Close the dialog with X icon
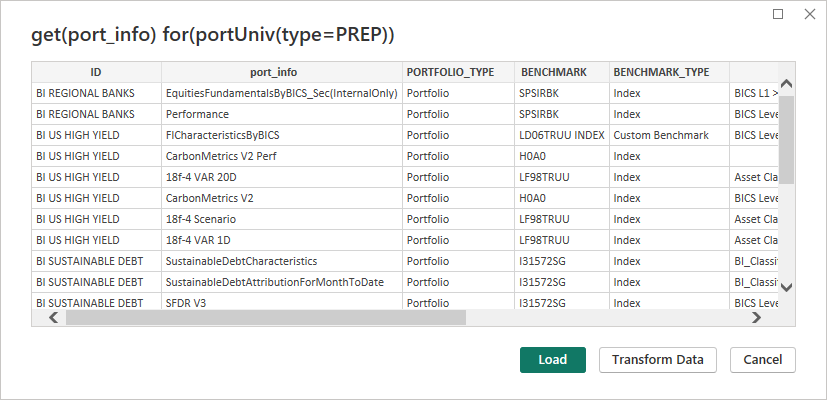827x400 pixels. pyautogui.click(x=810, y=14)
